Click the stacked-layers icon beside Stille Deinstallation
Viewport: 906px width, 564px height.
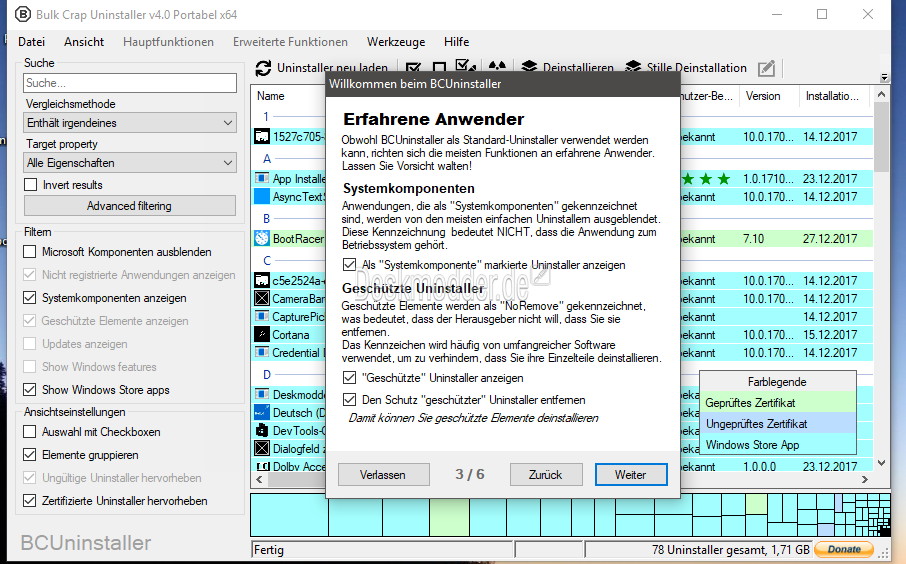click(x=633, y=68)
